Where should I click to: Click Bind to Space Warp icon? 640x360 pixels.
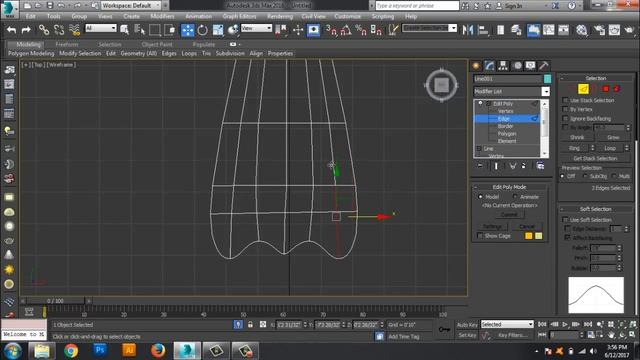[x=74, y=30]
